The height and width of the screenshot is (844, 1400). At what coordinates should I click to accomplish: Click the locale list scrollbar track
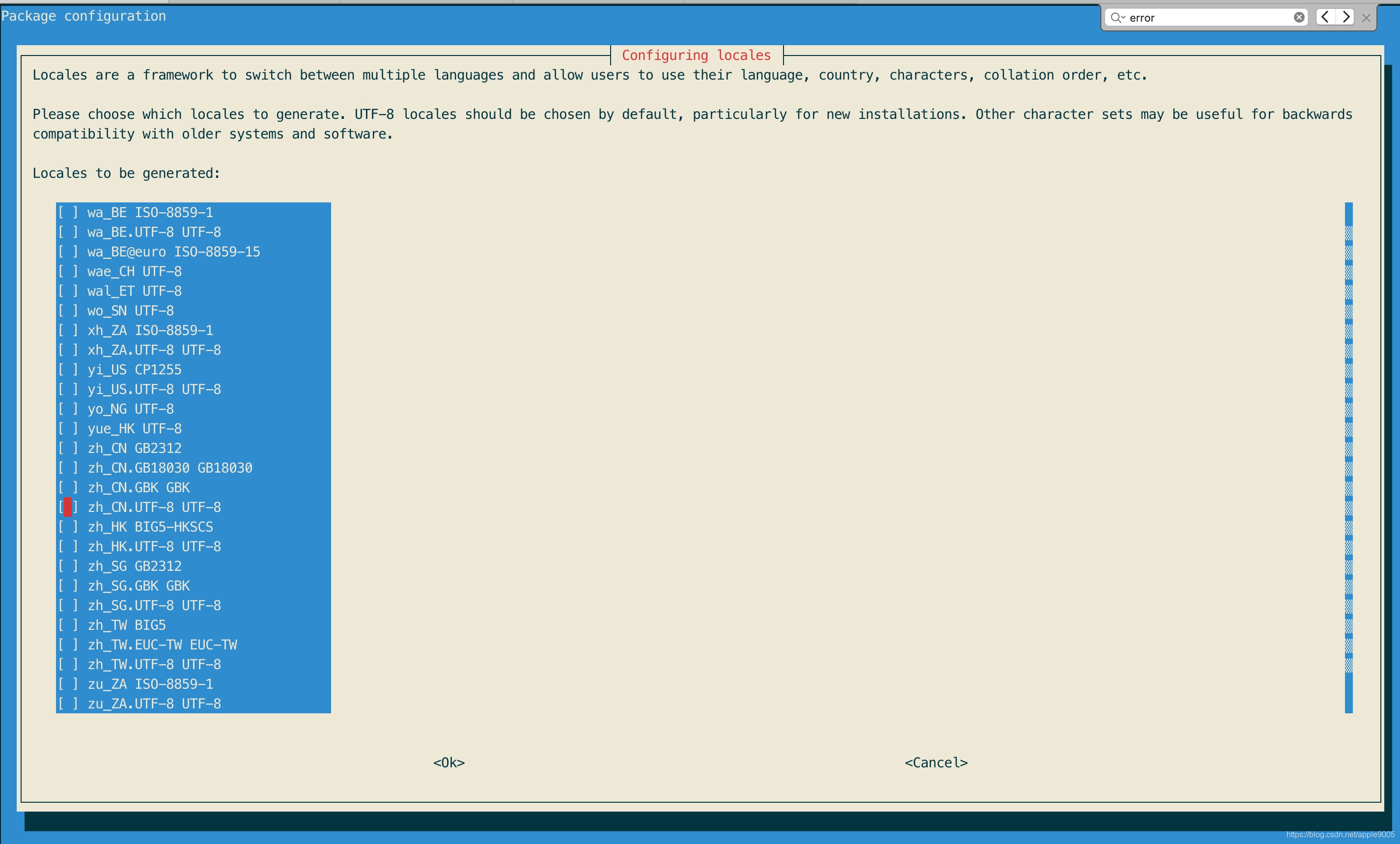pyautogui.click(x=1348, y=455)
